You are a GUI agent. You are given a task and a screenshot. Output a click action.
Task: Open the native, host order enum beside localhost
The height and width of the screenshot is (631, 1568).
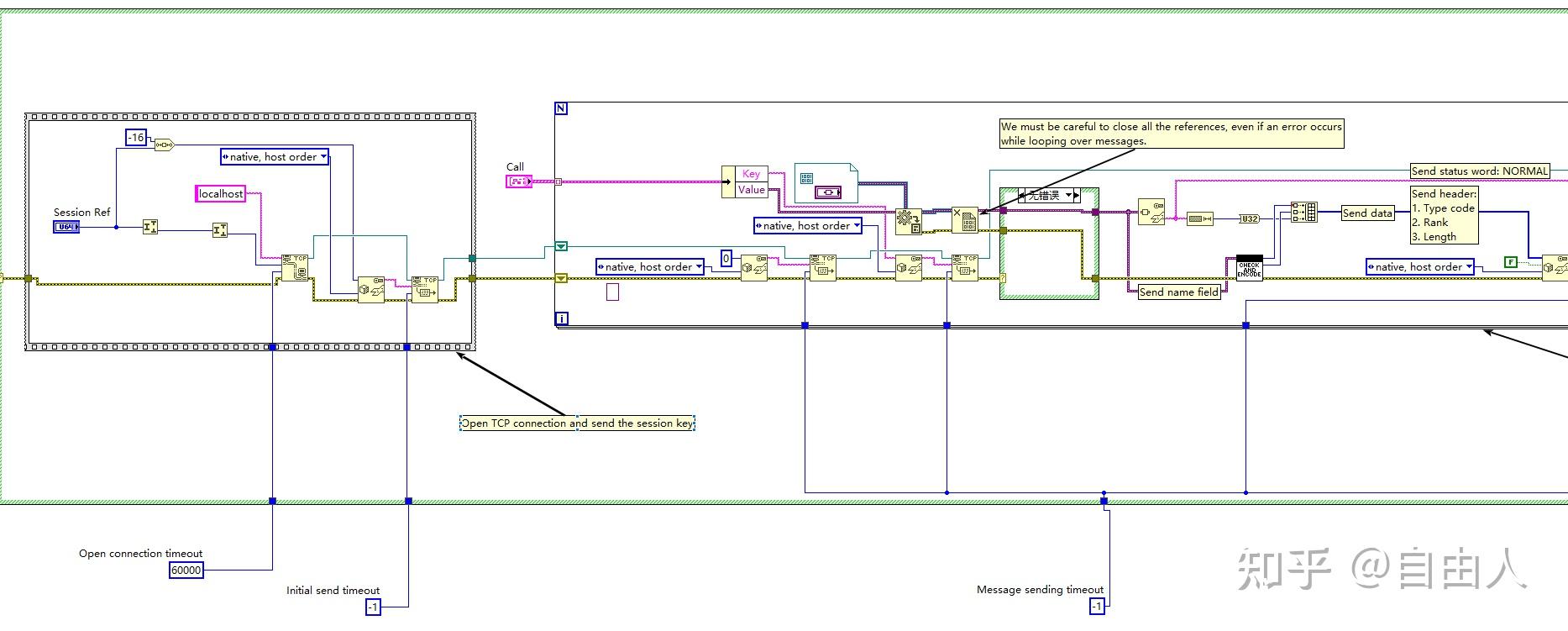275,157
